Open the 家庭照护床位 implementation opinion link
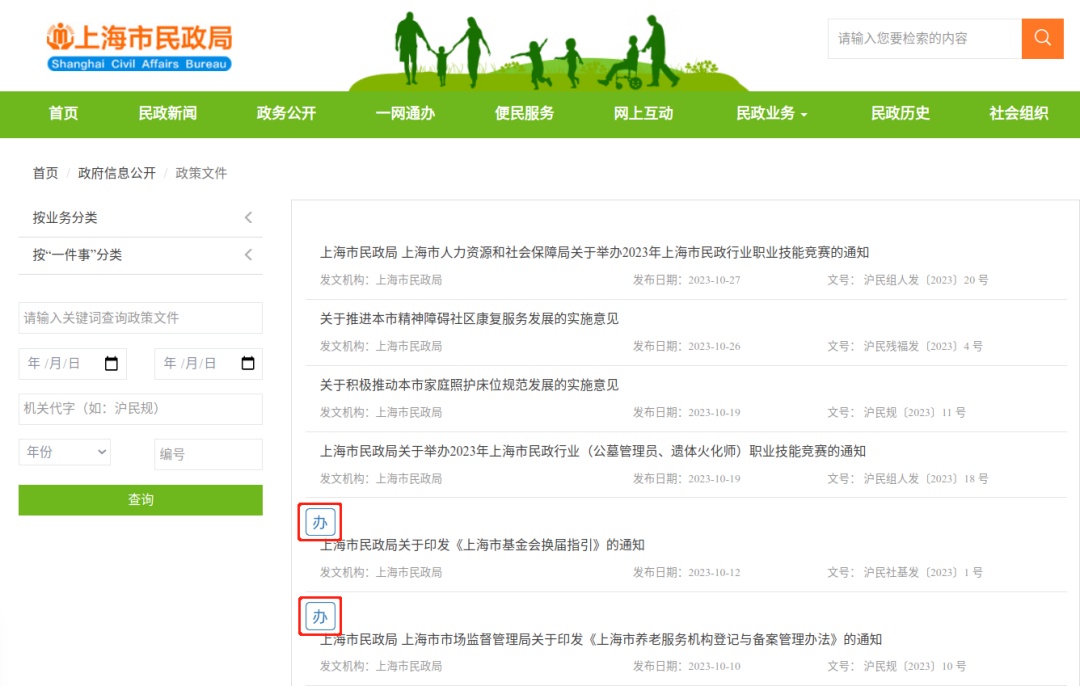This screenshot has width=1080, height=686. tap(469, 385)
